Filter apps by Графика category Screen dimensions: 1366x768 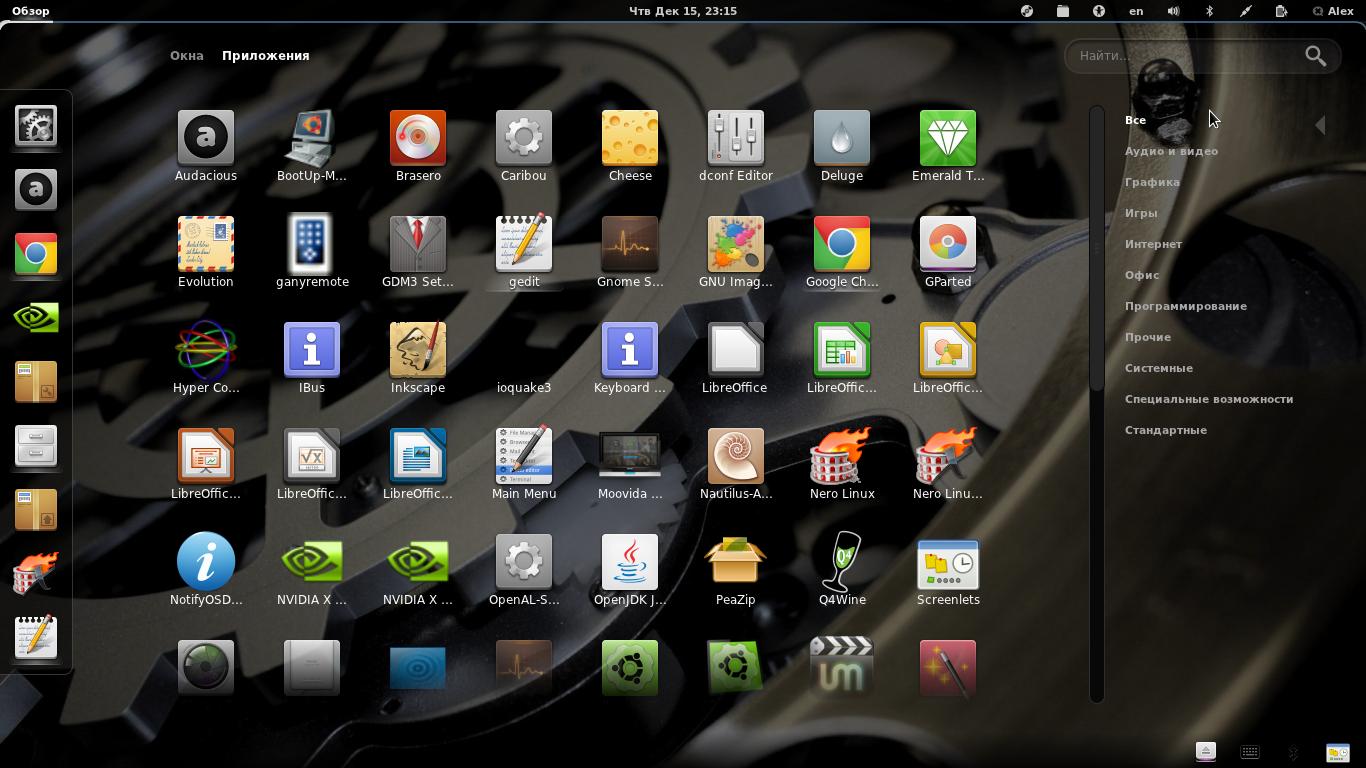coord(1152,182)
